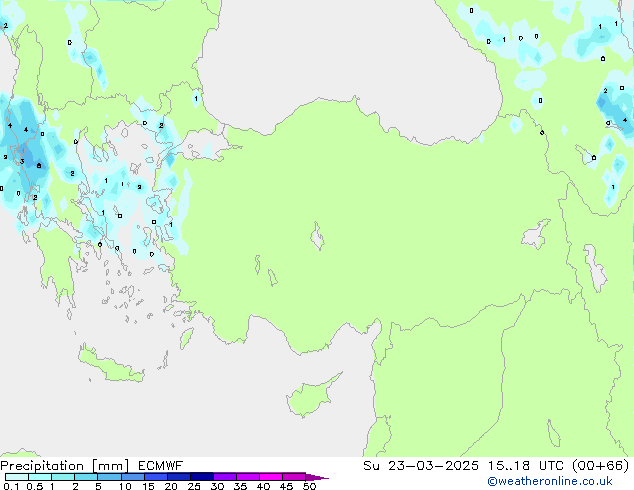Viewport: 634px width, 490px height.
Task: Click the 15–20 mm legend swatch
Action: [156, 477]
